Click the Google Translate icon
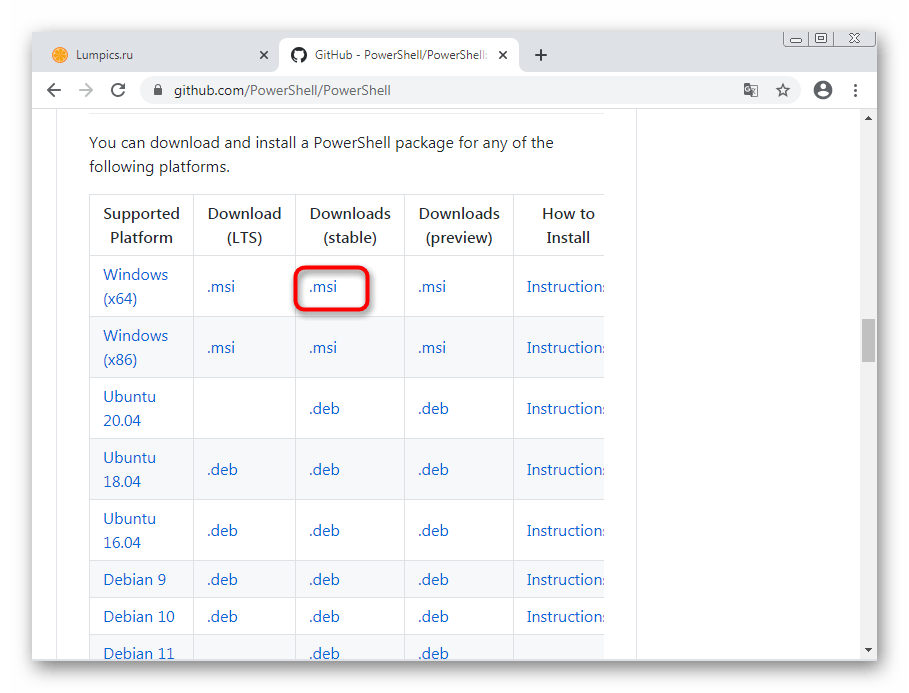 751,90
